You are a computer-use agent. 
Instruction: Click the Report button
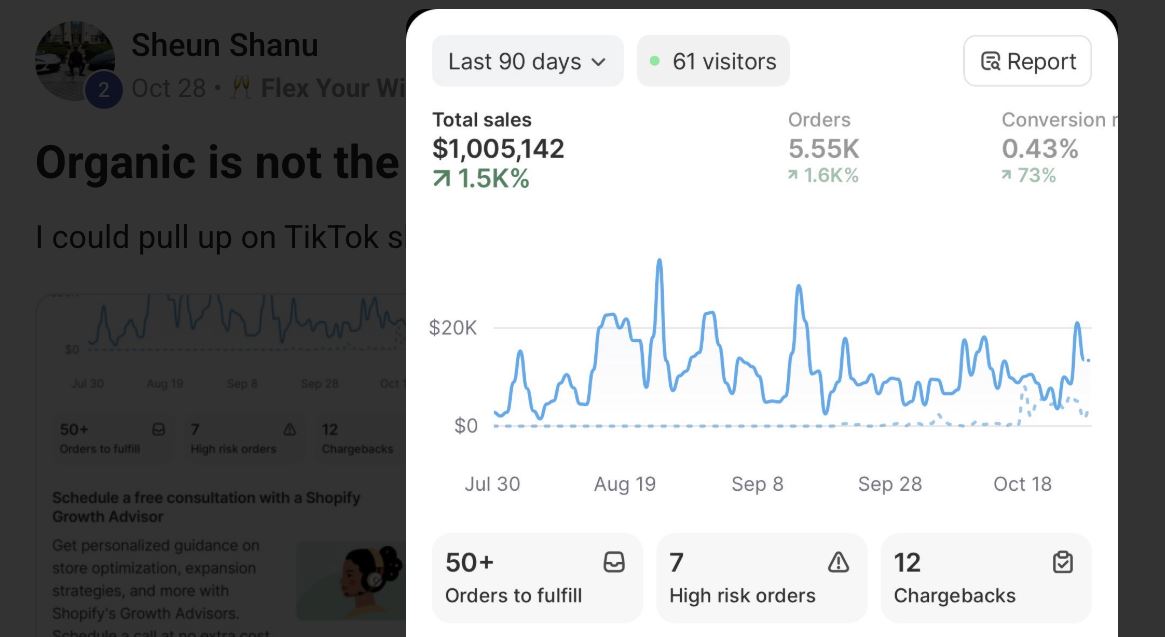1027,61
